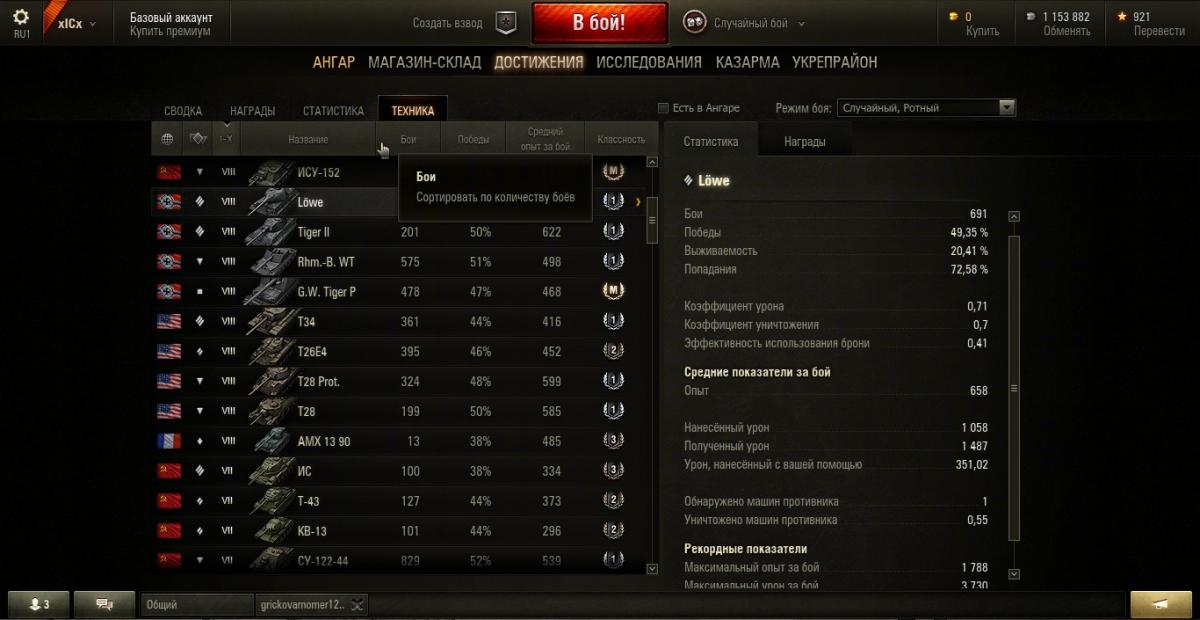The width and height of the screenshot is (1200, 620).
Task: Select the Tiger II row
Action: click(x=398, y=232)
